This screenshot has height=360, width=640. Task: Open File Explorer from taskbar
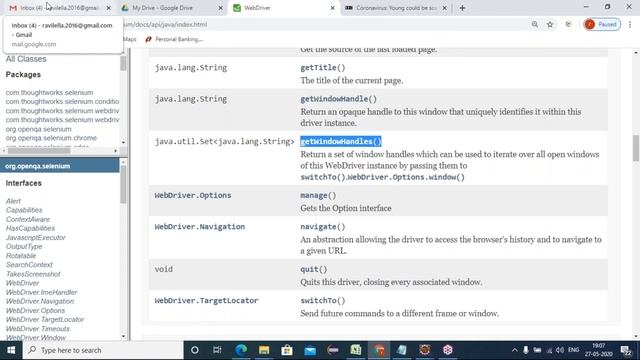[x=264, y=350]
